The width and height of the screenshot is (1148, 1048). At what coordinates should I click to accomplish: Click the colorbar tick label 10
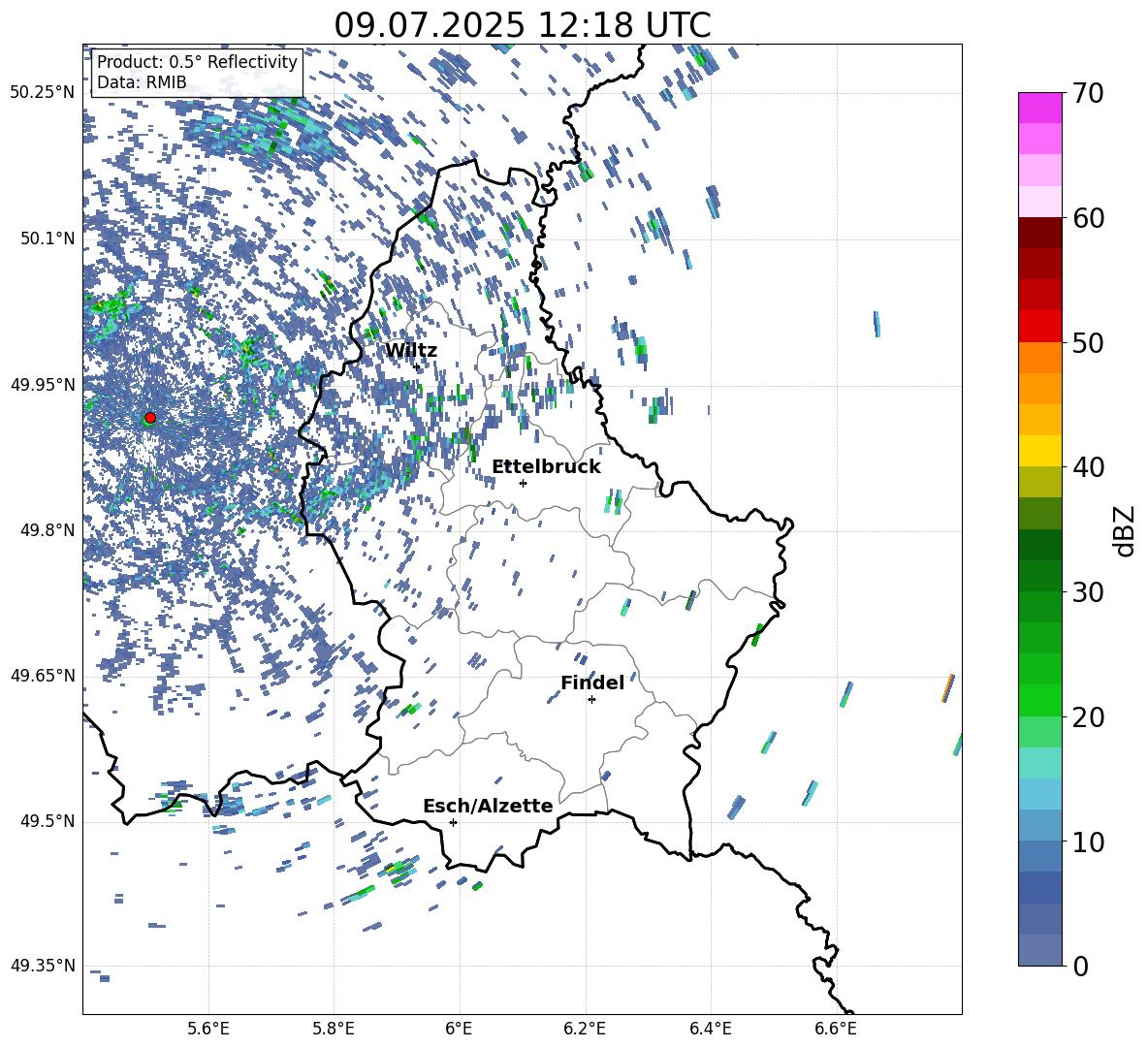click(x=1089, y=842)
